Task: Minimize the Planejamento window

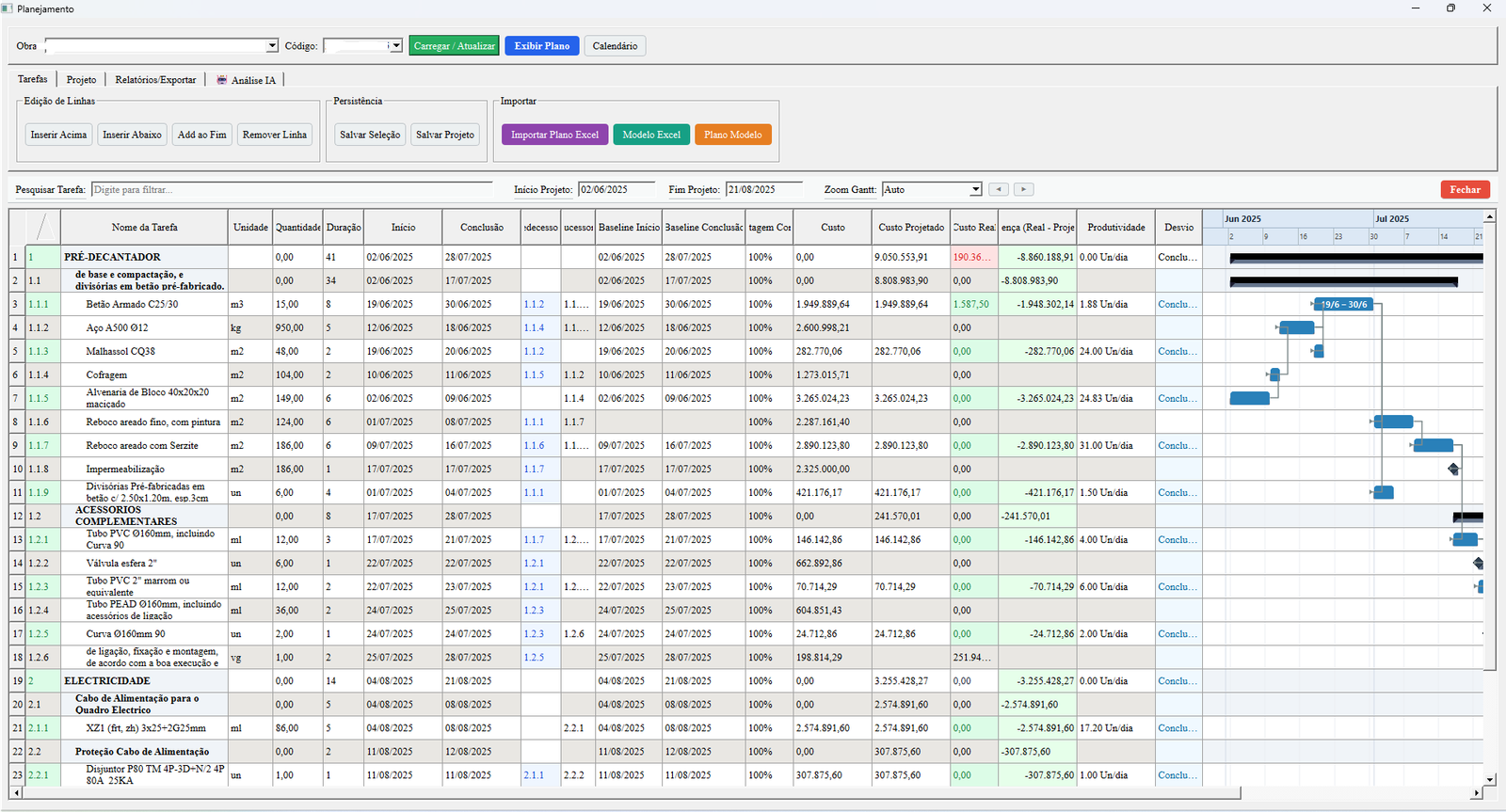Action: click(1416, 8)
